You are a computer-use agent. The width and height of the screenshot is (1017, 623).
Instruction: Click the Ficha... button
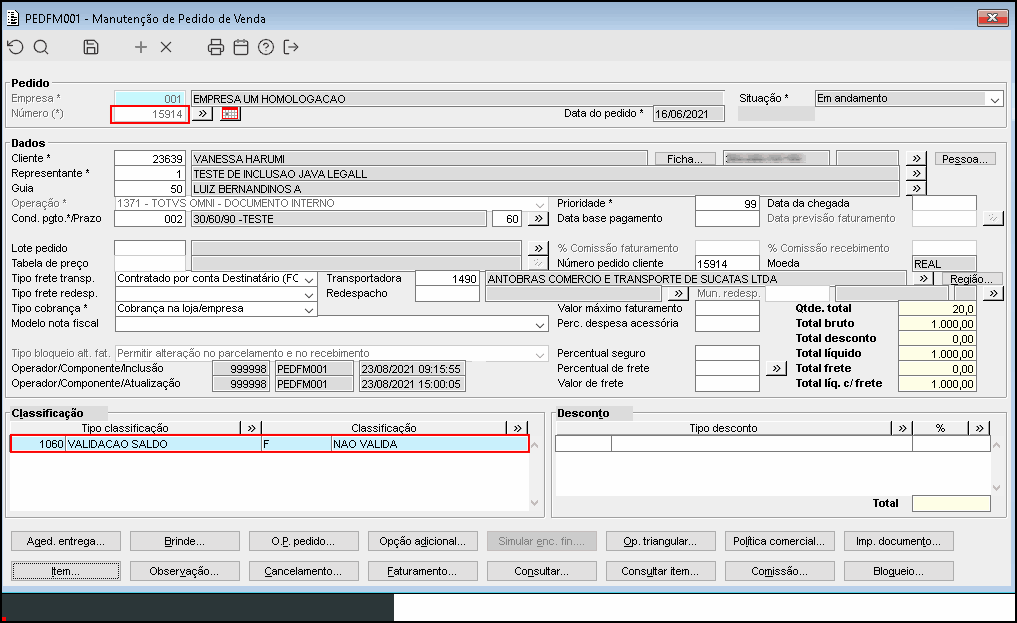point(686,159)
